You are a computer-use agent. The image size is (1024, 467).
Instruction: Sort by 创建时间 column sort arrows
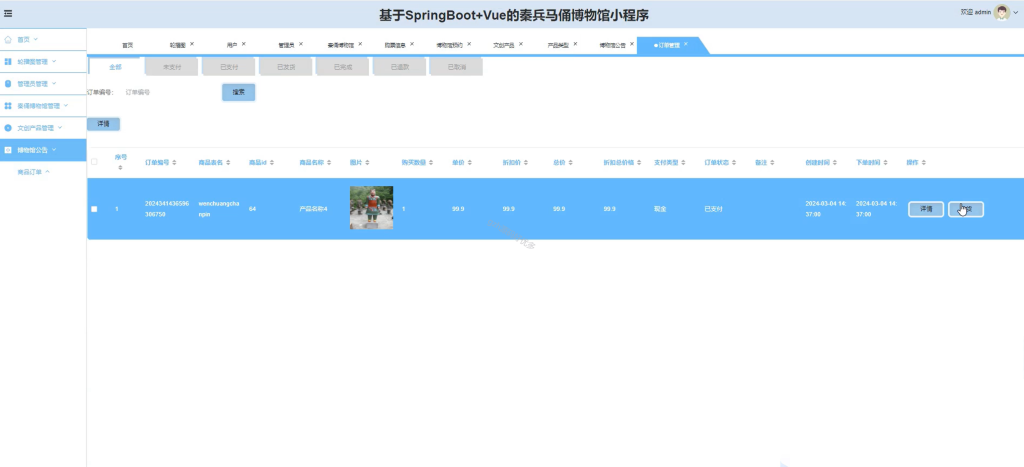[x=835, y=162]
